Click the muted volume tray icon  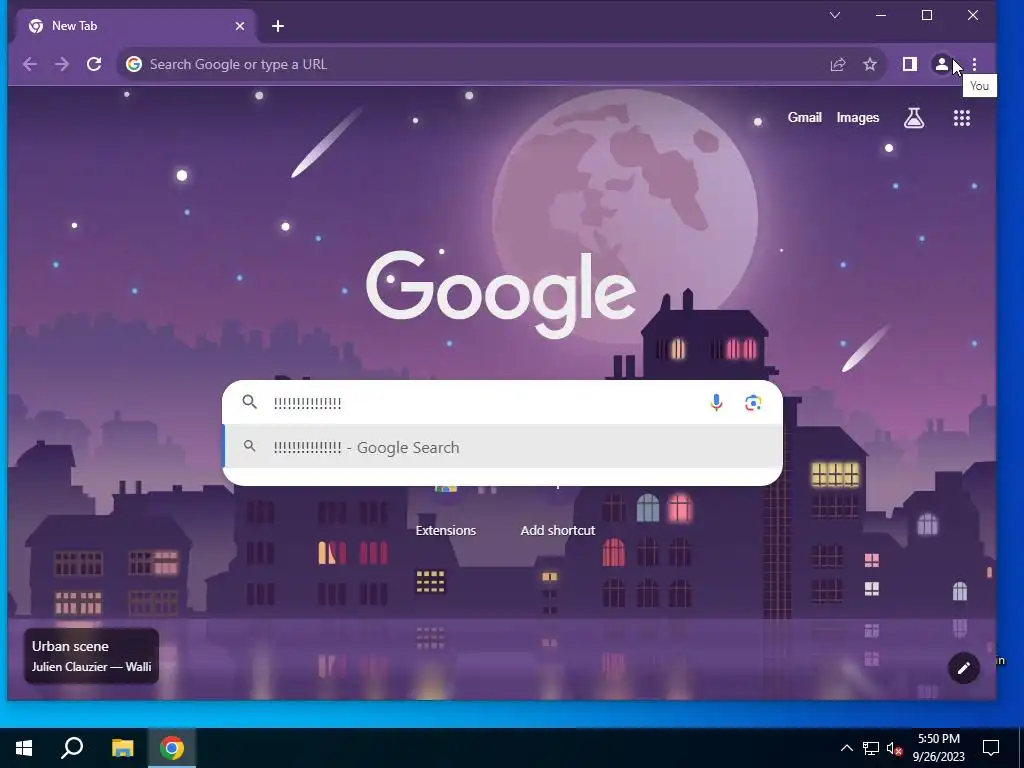(x=895, y=748)
